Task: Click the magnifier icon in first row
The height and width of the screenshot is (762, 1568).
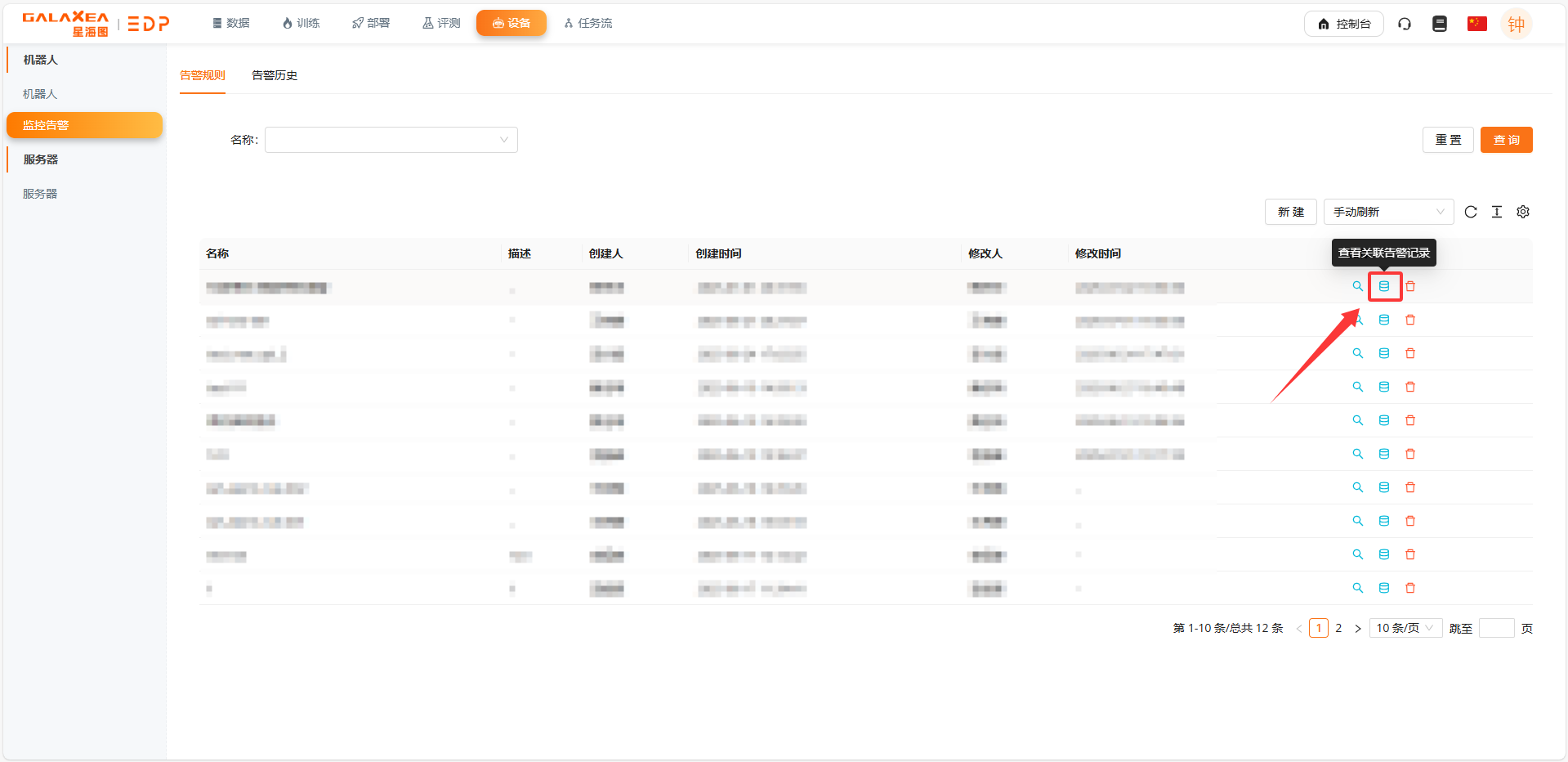Action: [1358, 286]
